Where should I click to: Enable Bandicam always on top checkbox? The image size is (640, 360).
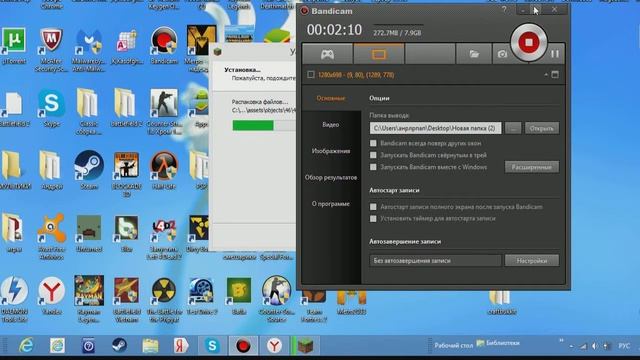373,143
